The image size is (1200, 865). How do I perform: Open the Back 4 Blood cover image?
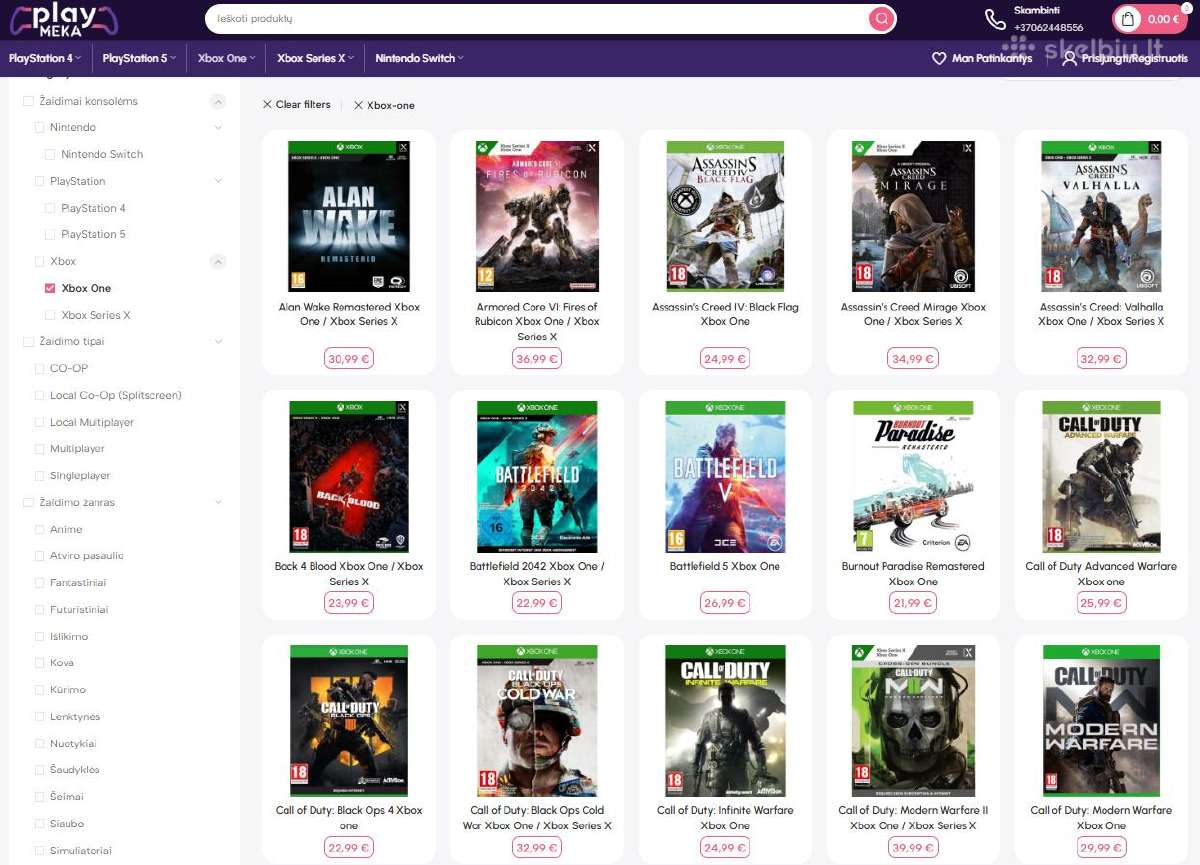point(349,477)
